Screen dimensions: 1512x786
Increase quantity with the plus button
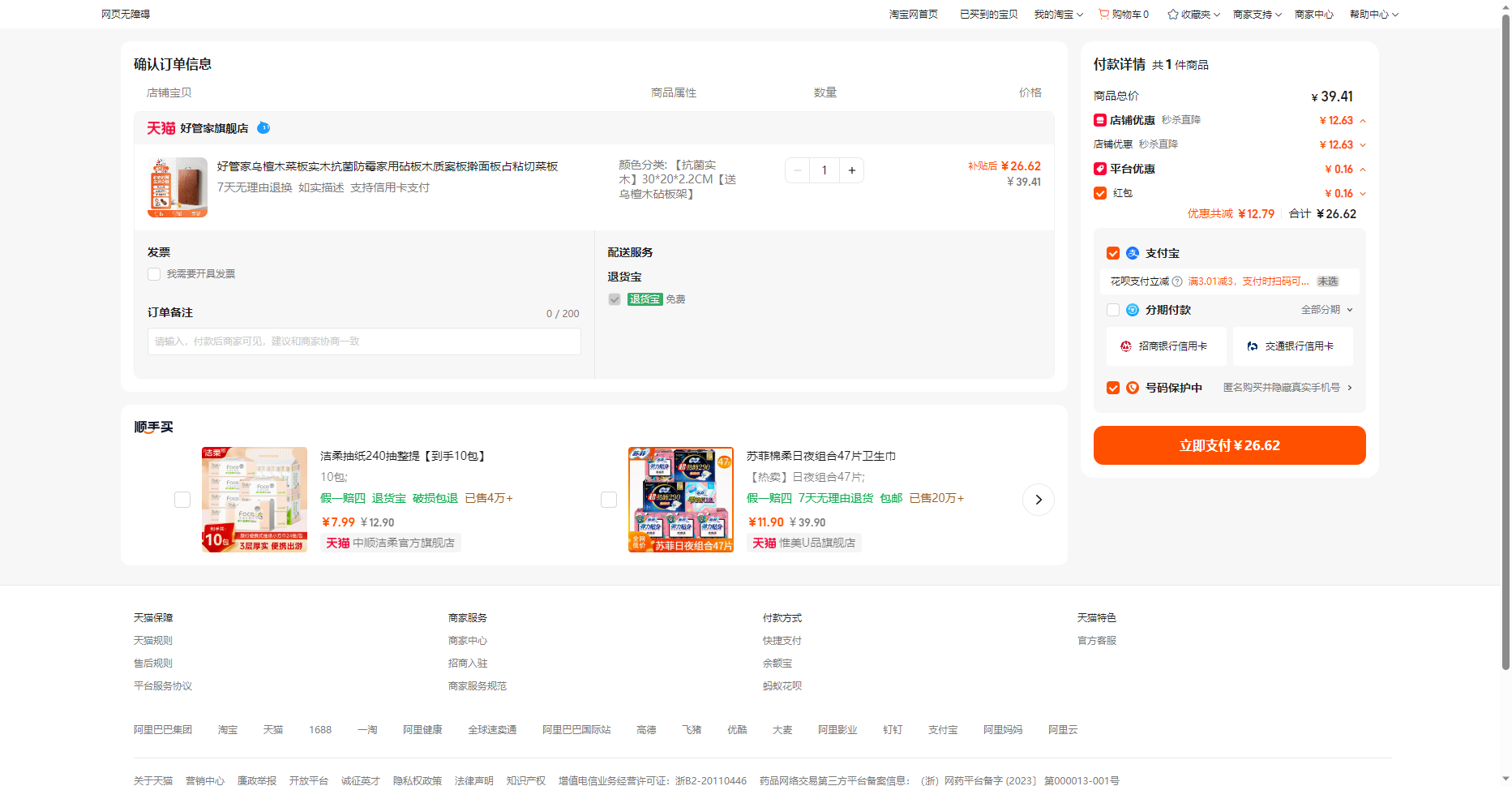click(x=852, y=170)
